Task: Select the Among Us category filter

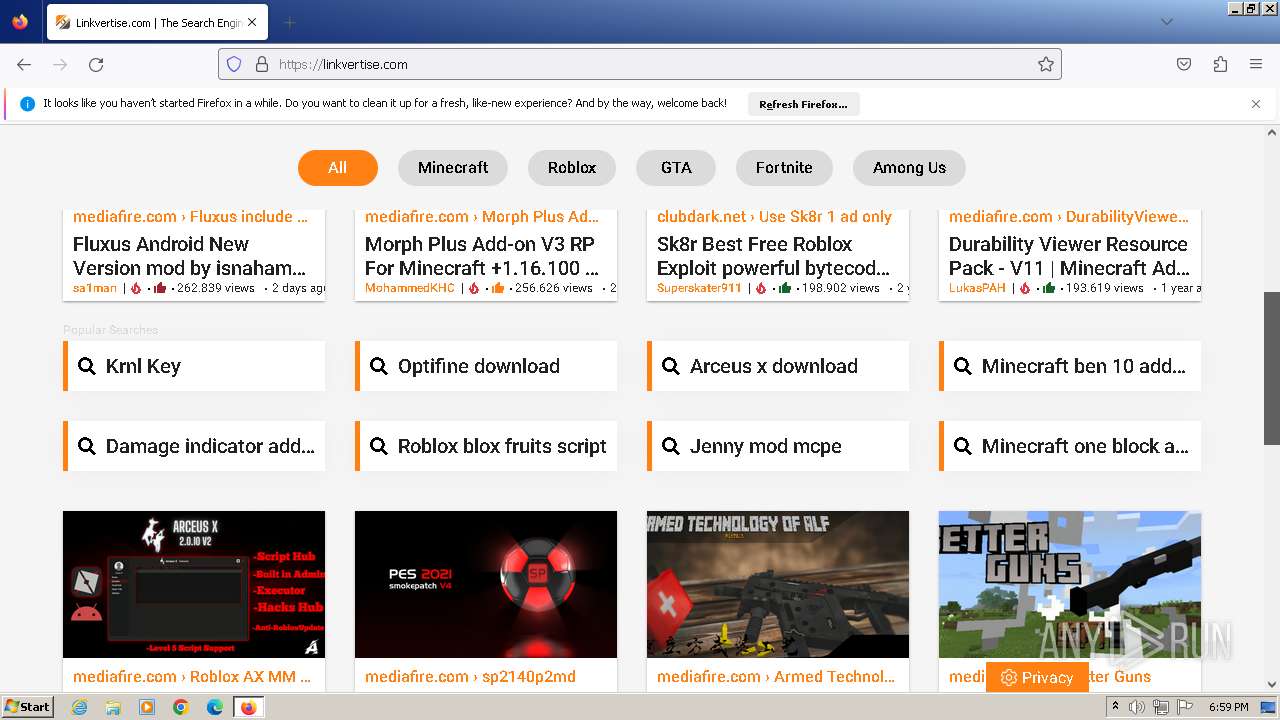Action: (909, 168)
